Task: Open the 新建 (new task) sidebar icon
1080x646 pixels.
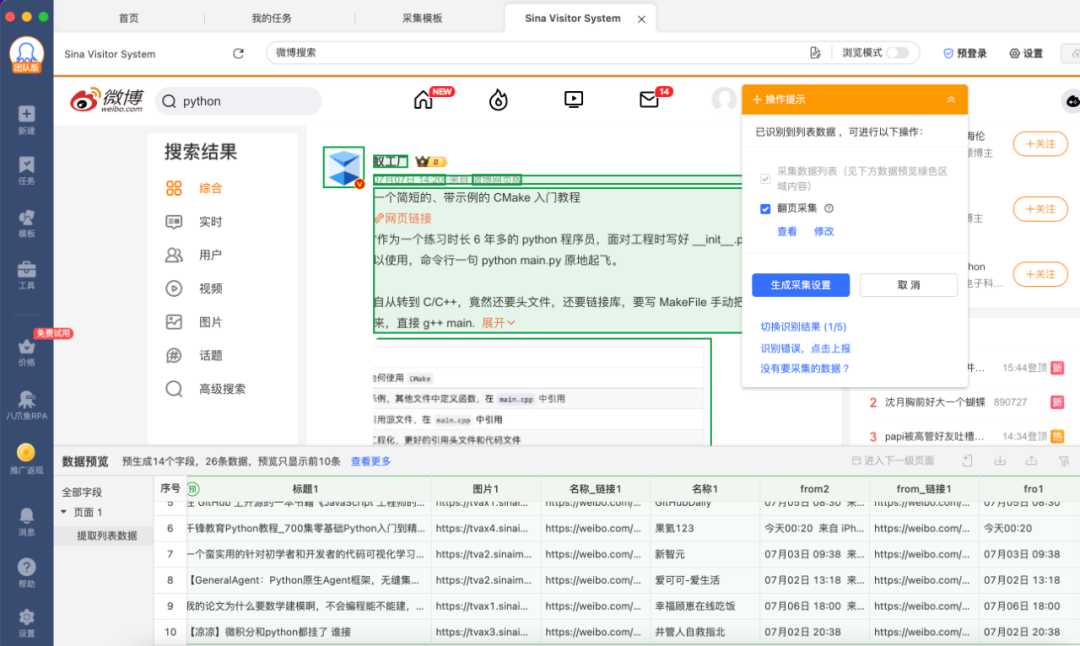Action: [26, 120]
